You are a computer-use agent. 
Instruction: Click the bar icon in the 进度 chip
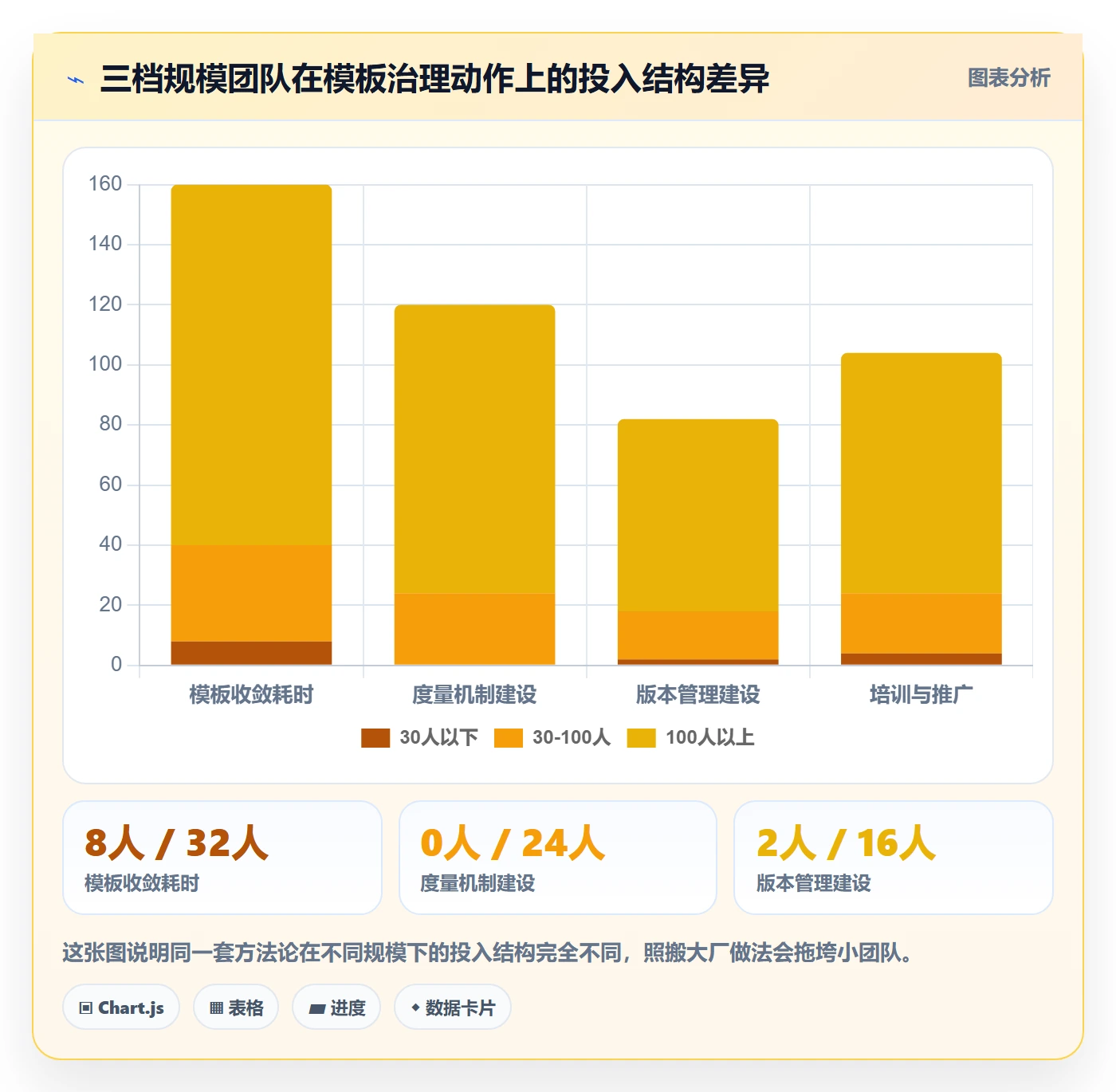point(317,1009)
